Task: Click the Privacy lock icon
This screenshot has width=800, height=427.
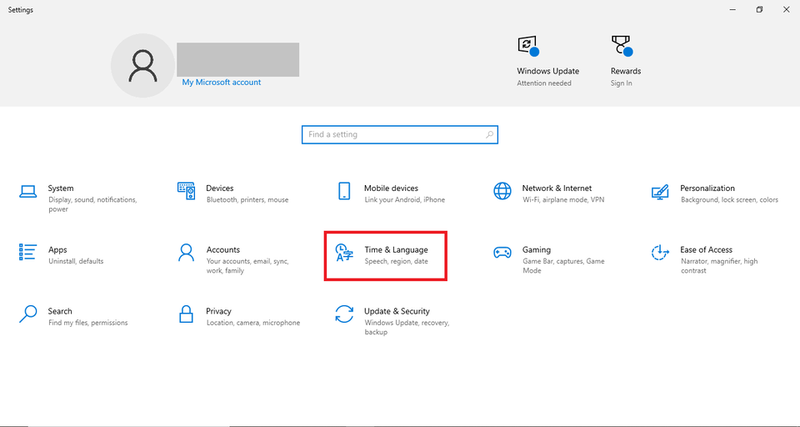Action: tap(186, 314)
